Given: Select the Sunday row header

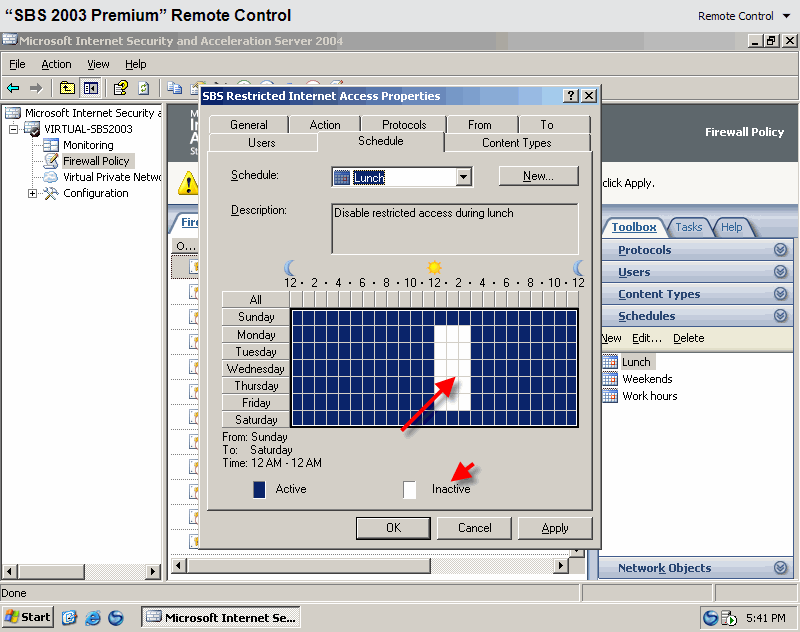Looking at the screenshot, I should (256, 317).
